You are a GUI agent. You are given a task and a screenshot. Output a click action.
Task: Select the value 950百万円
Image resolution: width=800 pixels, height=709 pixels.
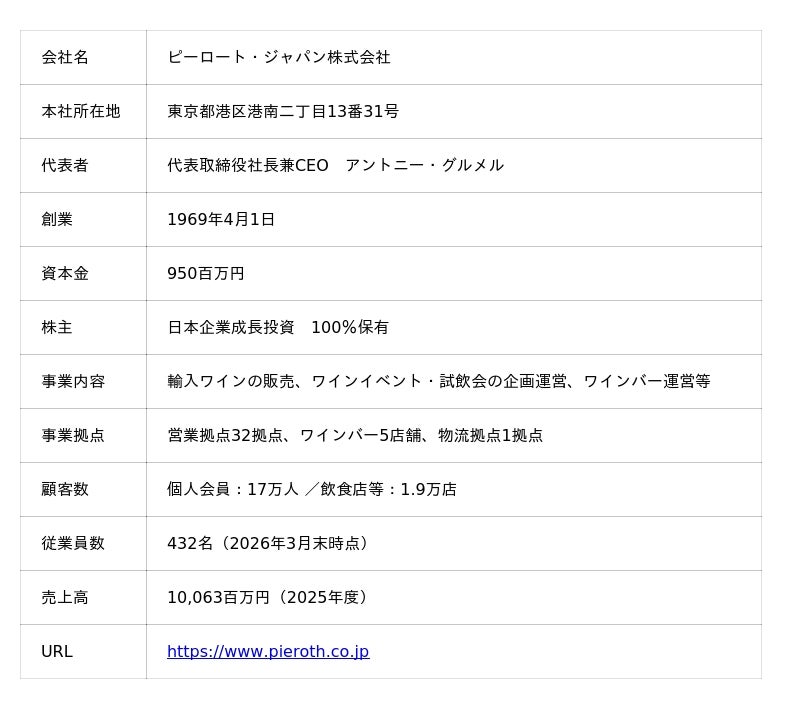pos(206,273)
